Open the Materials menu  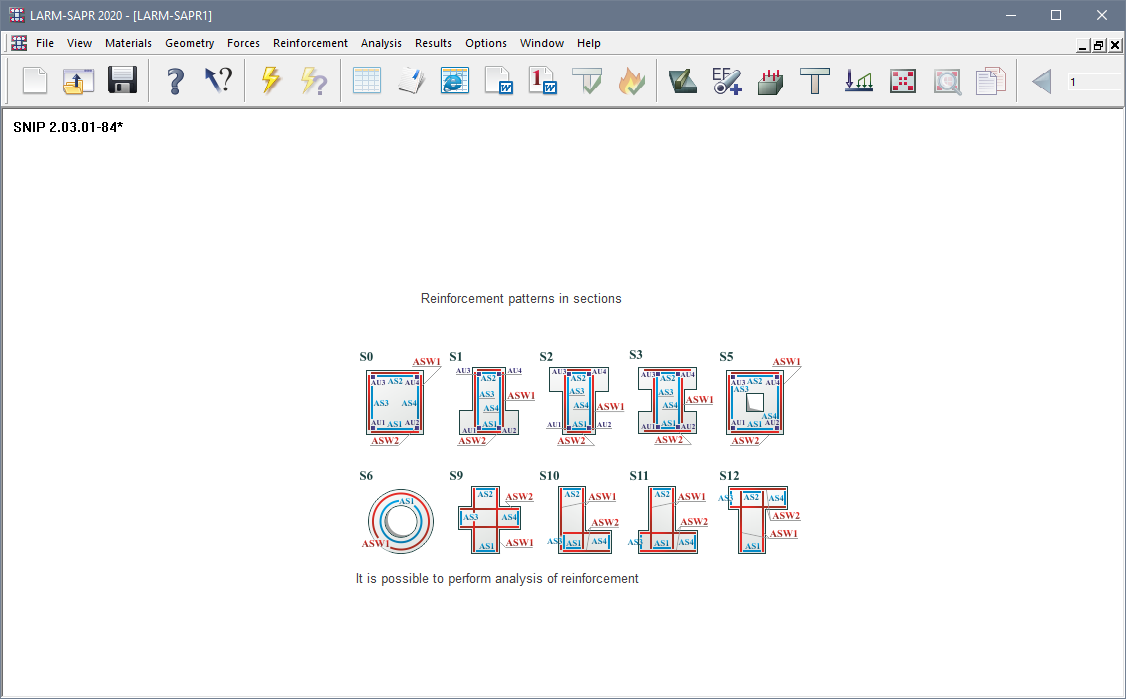[x=128, y=43]
